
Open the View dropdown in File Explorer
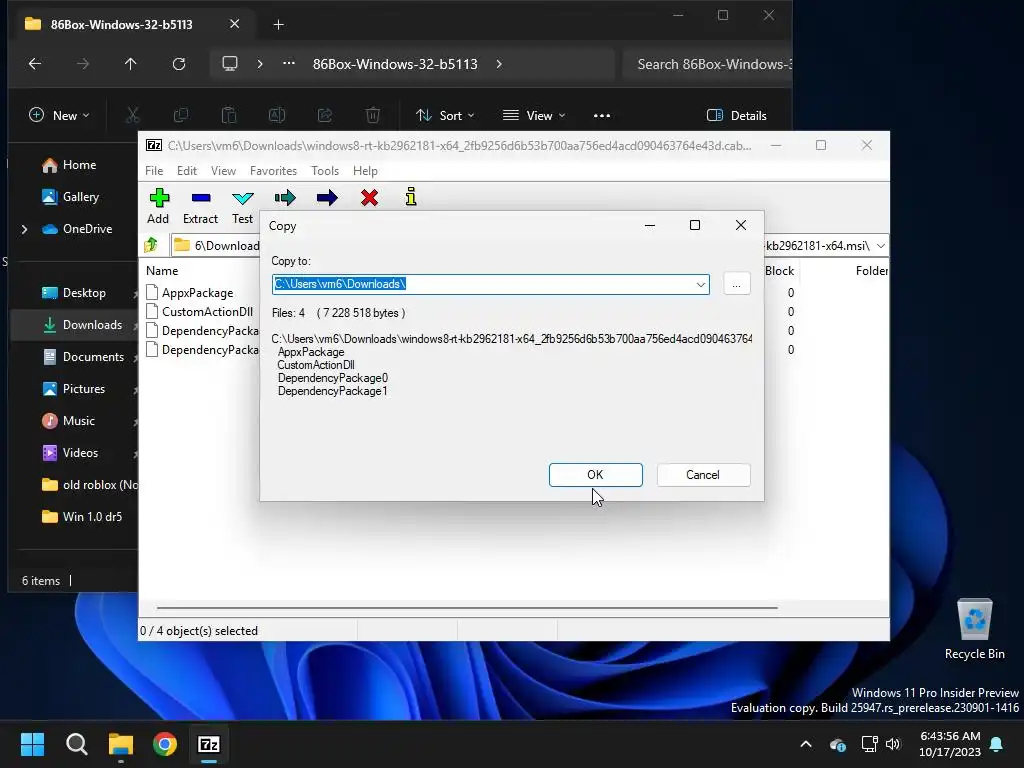[x=534, y=116]
